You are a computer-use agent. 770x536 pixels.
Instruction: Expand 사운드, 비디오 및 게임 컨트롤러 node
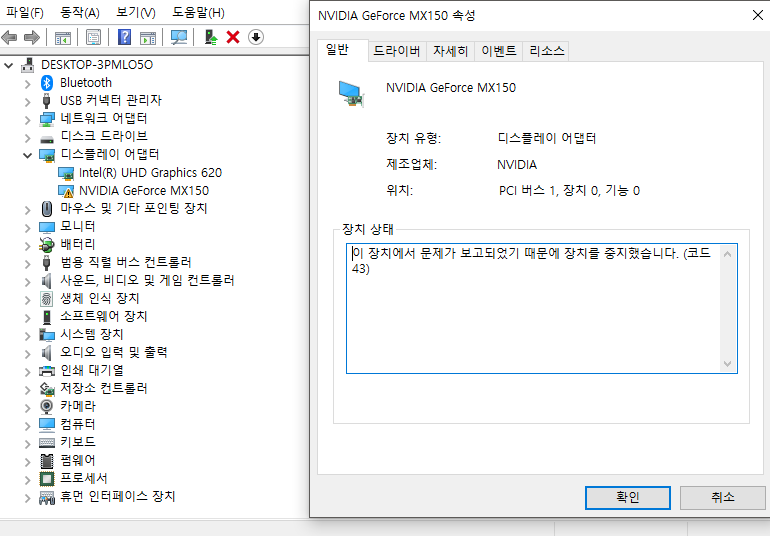pyautogui.click(x=28, y=281)
